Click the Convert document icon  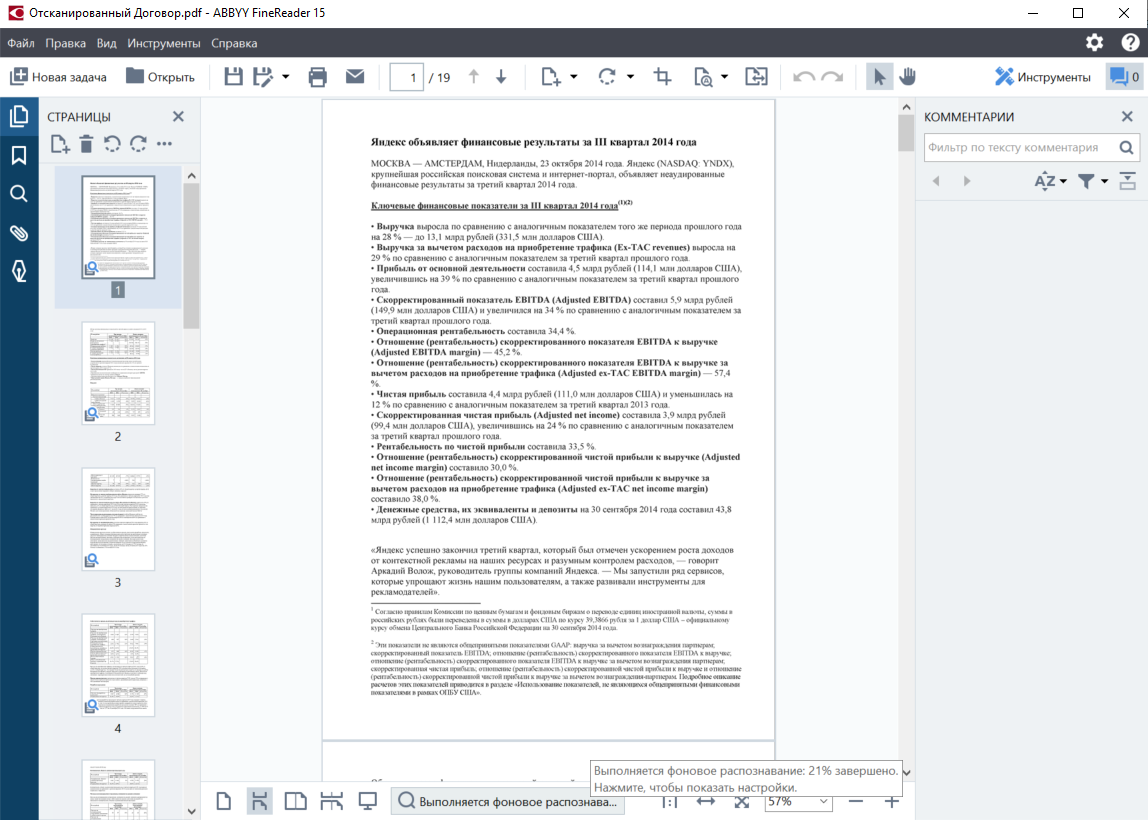tap(756, 76)
